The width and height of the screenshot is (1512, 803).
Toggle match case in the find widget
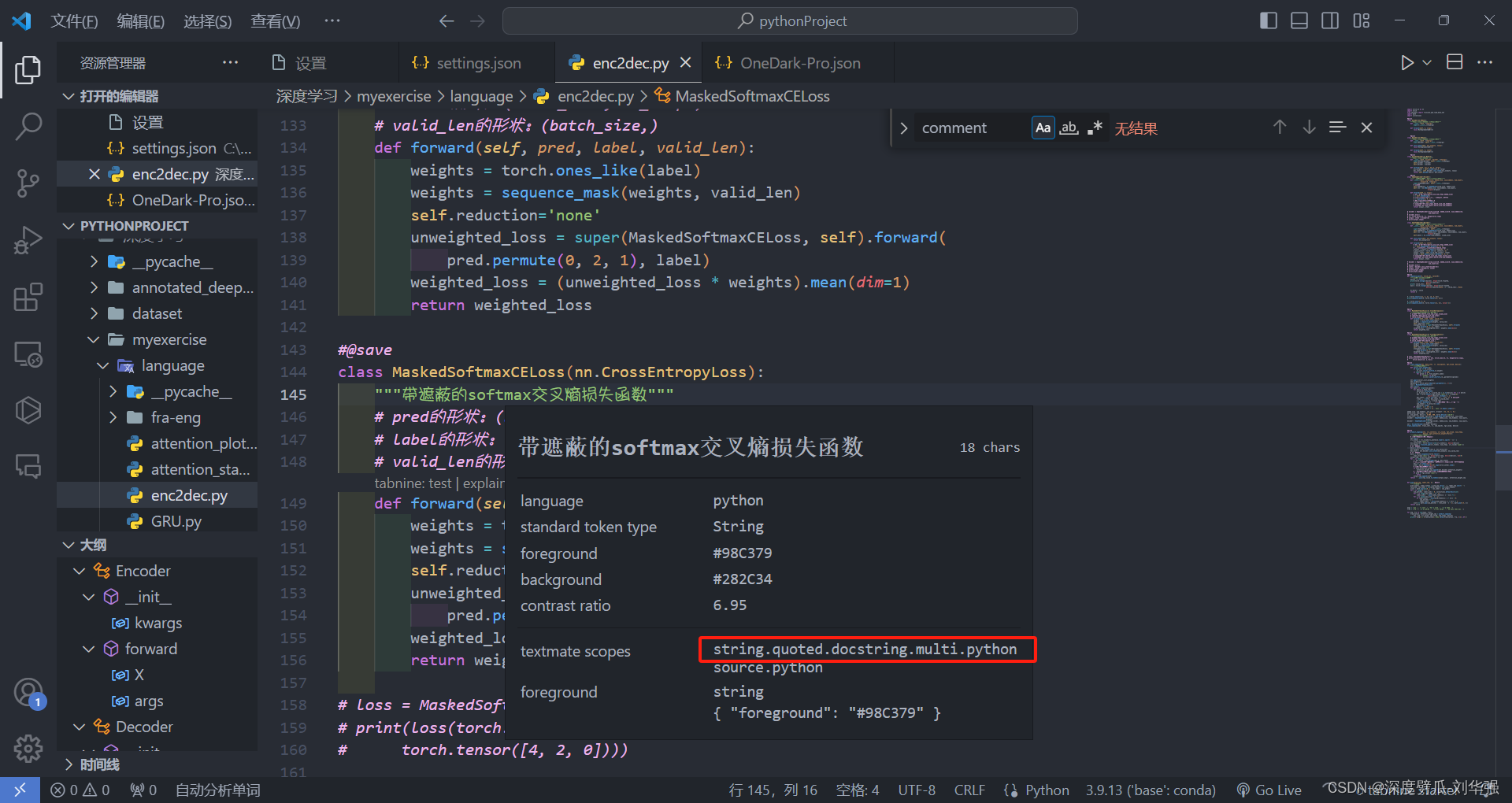pyautogui.click(x=1042, y=127)
